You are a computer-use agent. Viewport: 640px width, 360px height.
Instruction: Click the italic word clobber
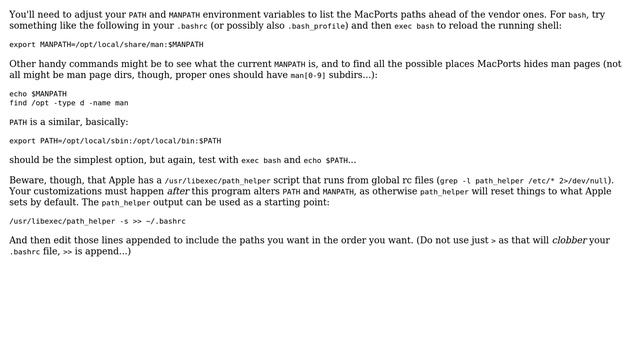point(569,240)
